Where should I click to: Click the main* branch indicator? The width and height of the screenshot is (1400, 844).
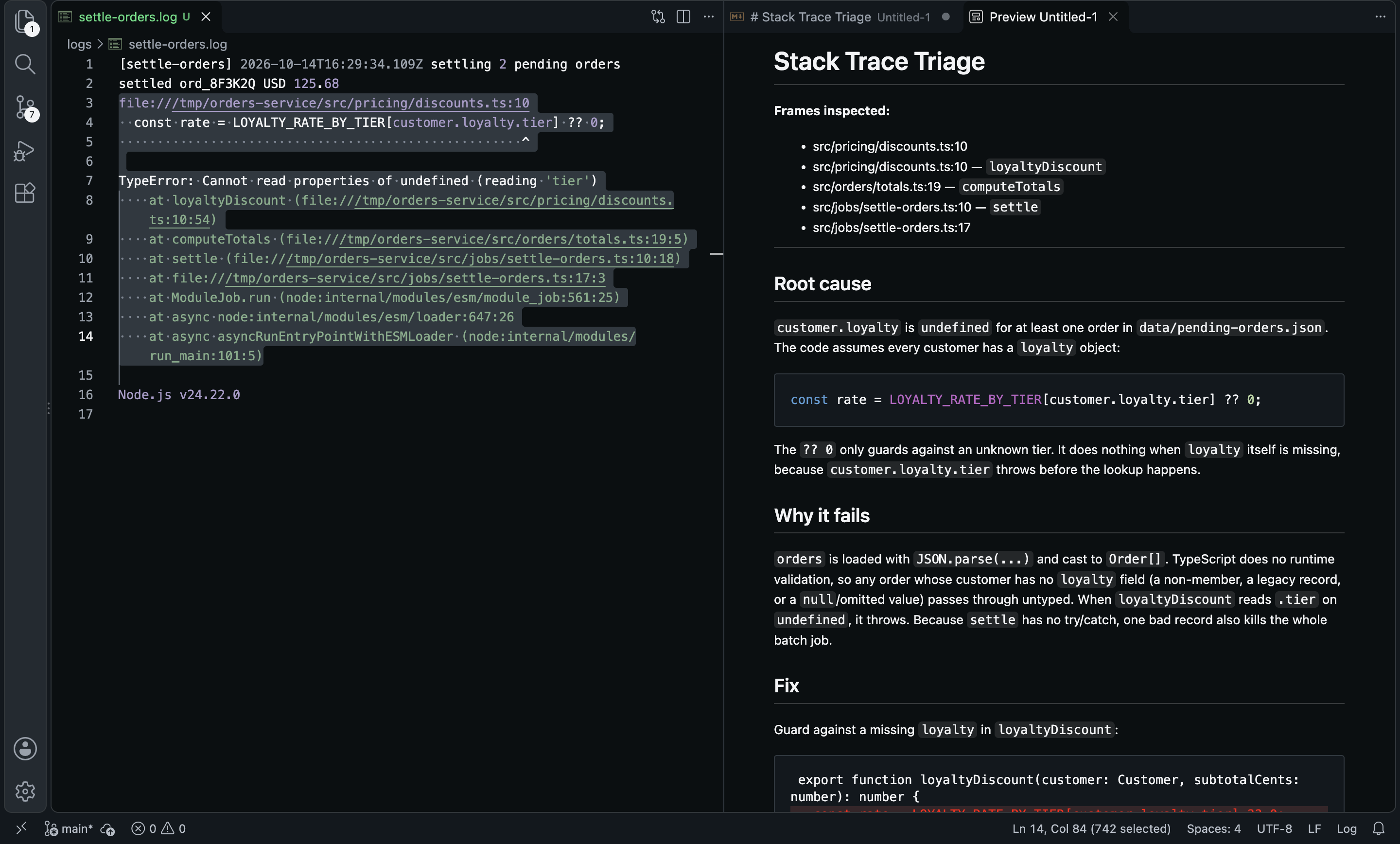(69, 828)
